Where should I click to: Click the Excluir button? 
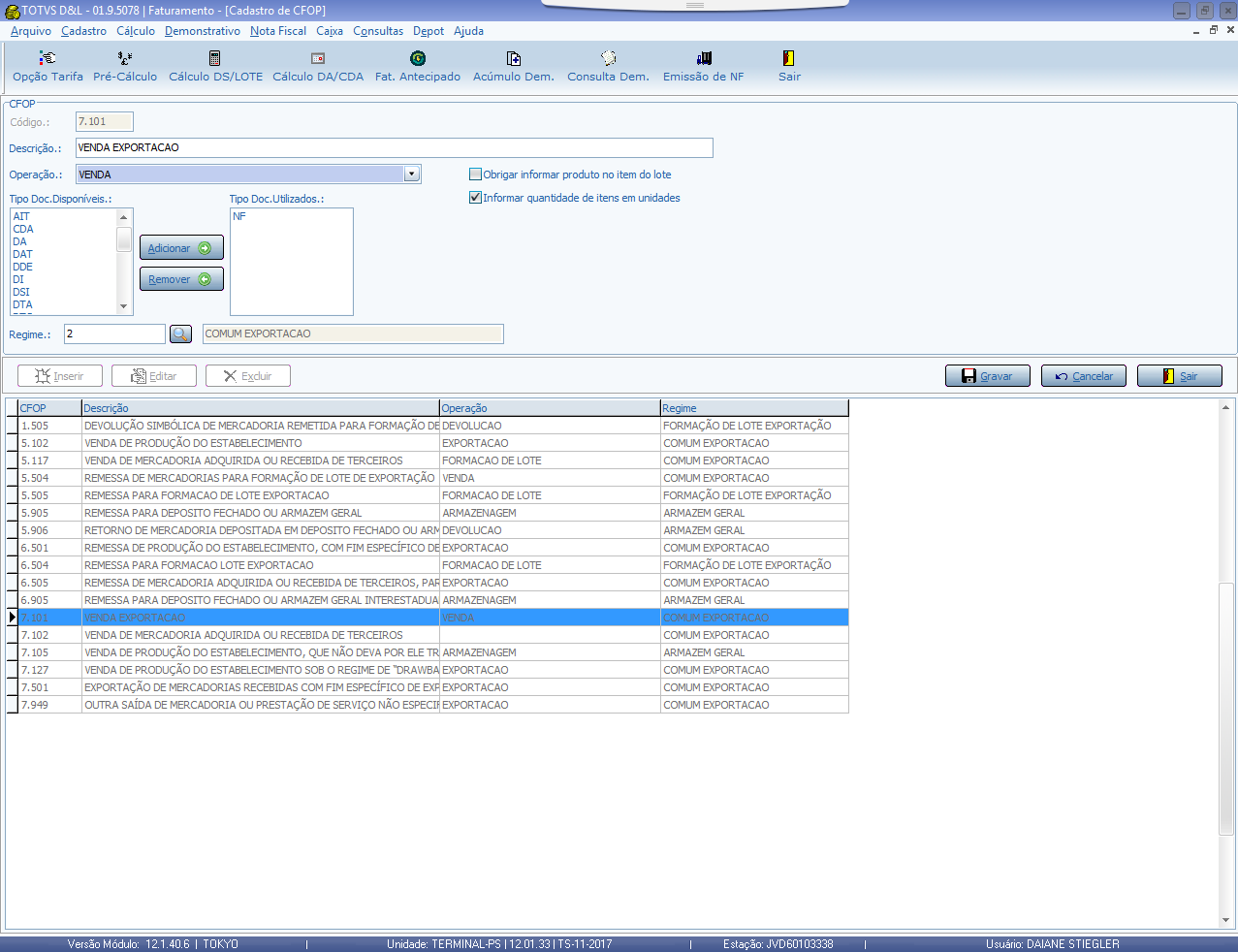[248, 376]
